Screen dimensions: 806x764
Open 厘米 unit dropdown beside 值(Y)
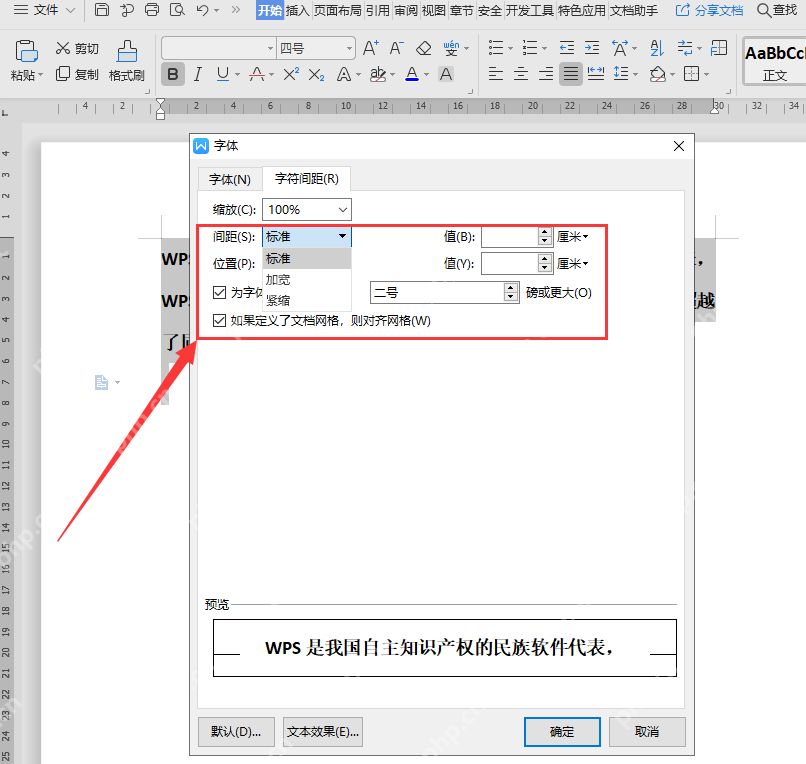tap(573, 264)
